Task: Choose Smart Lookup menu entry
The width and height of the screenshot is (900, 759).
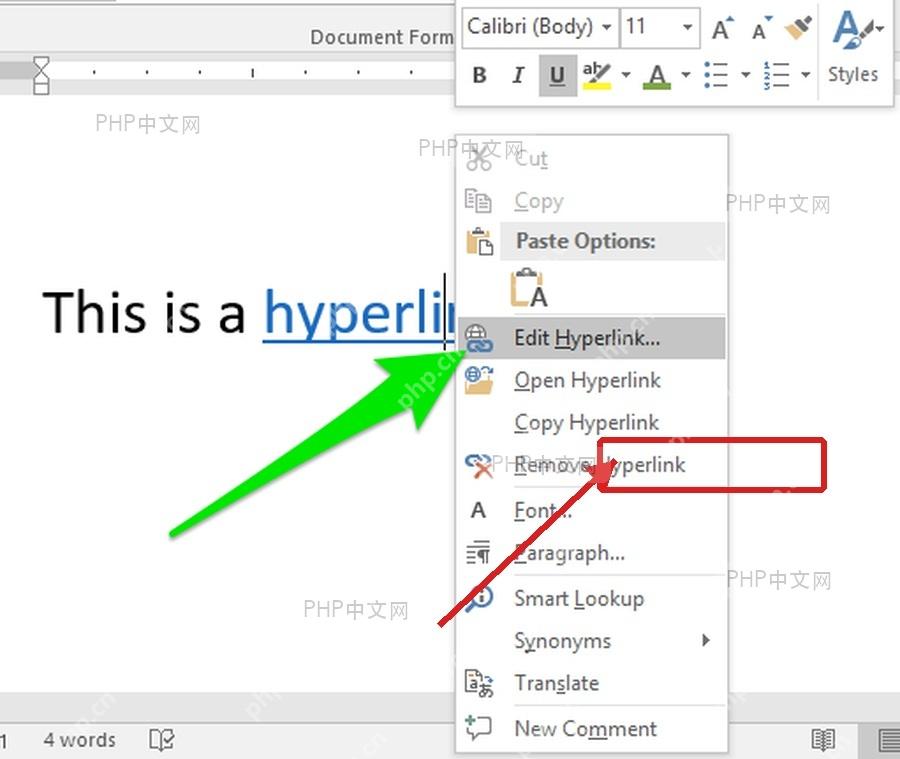Action: [592, 598]
